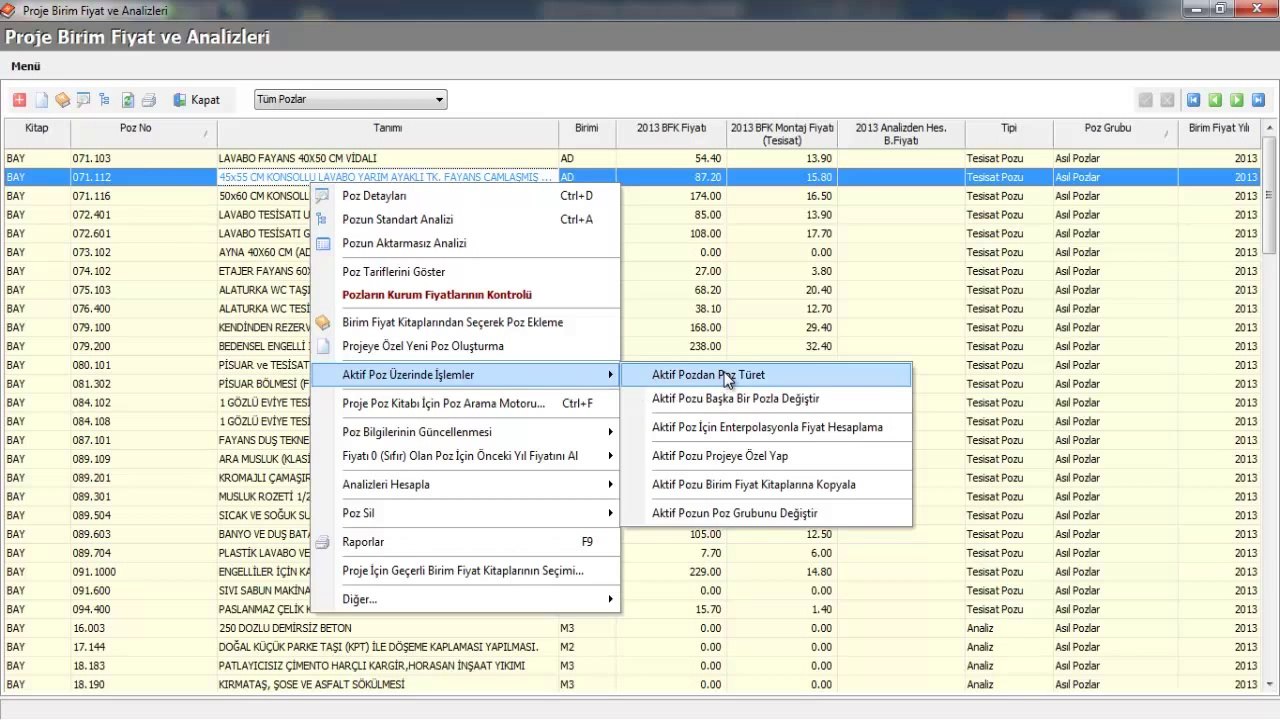Click the green refresh toolbar icon
This screenshot has width=1280, height=720.
click(x=127, y=100)
